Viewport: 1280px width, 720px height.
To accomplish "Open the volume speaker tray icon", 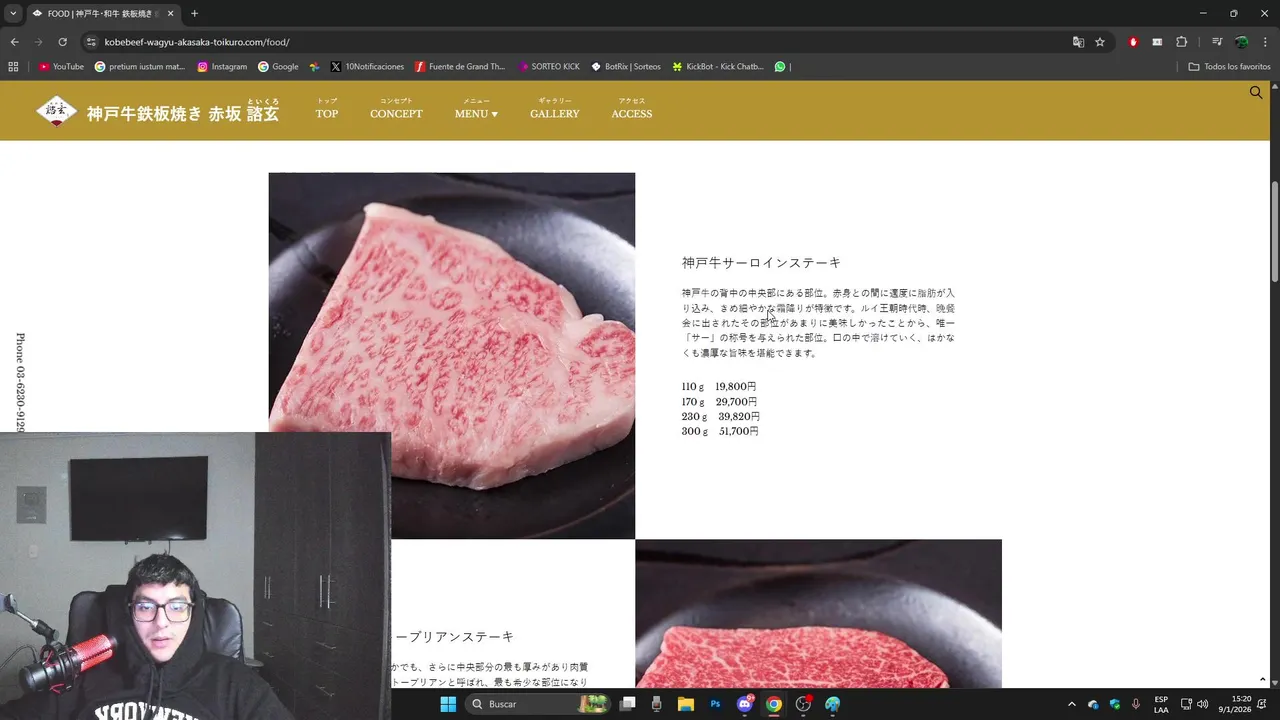I will click(1202, 704).
